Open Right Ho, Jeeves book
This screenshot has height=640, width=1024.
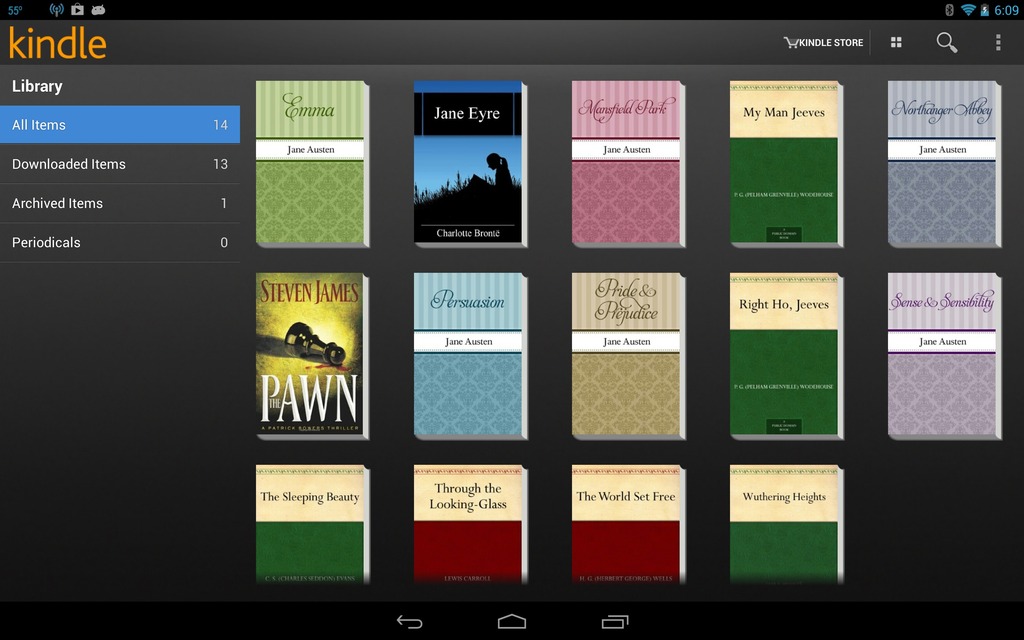784,355
